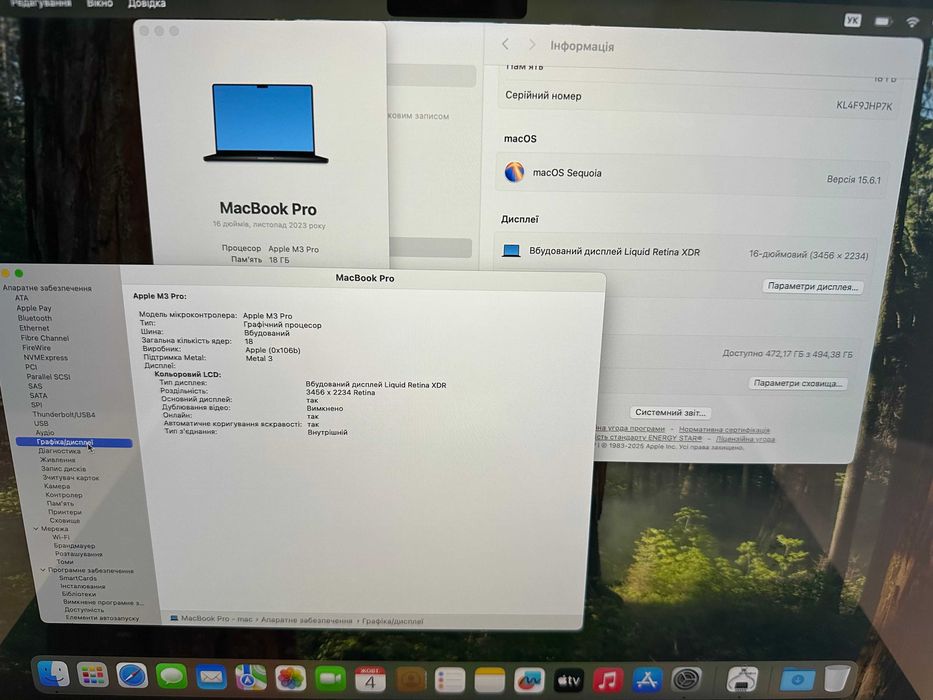Viewport: 933px width, 700px height.
Task: Open Launchpad in the Dock
Action: pos(93,676)
